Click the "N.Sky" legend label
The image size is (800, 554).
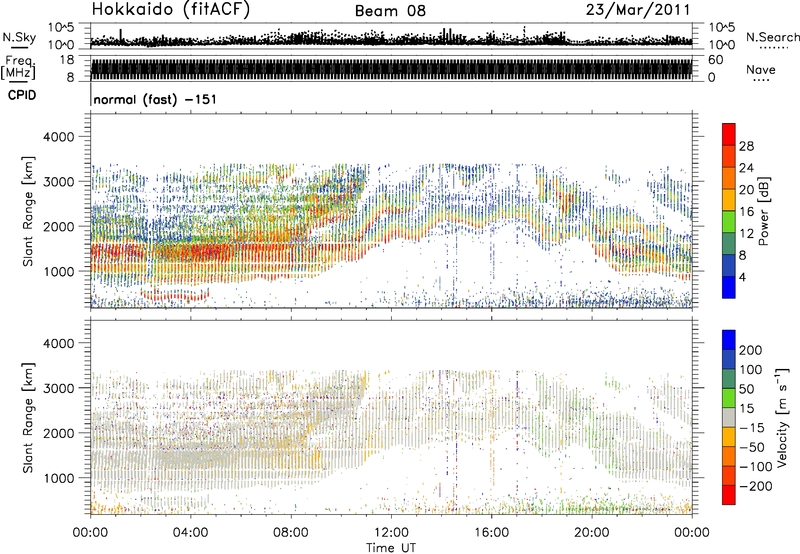point(19,37)
